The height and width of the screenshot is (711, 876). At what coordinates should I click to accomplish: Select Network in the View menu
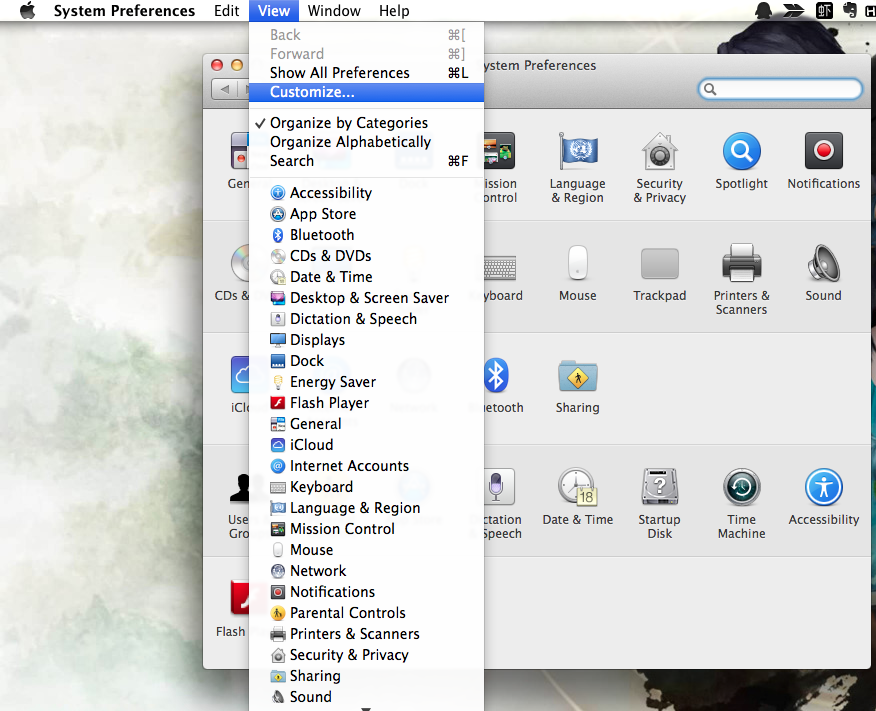[366, 571]
